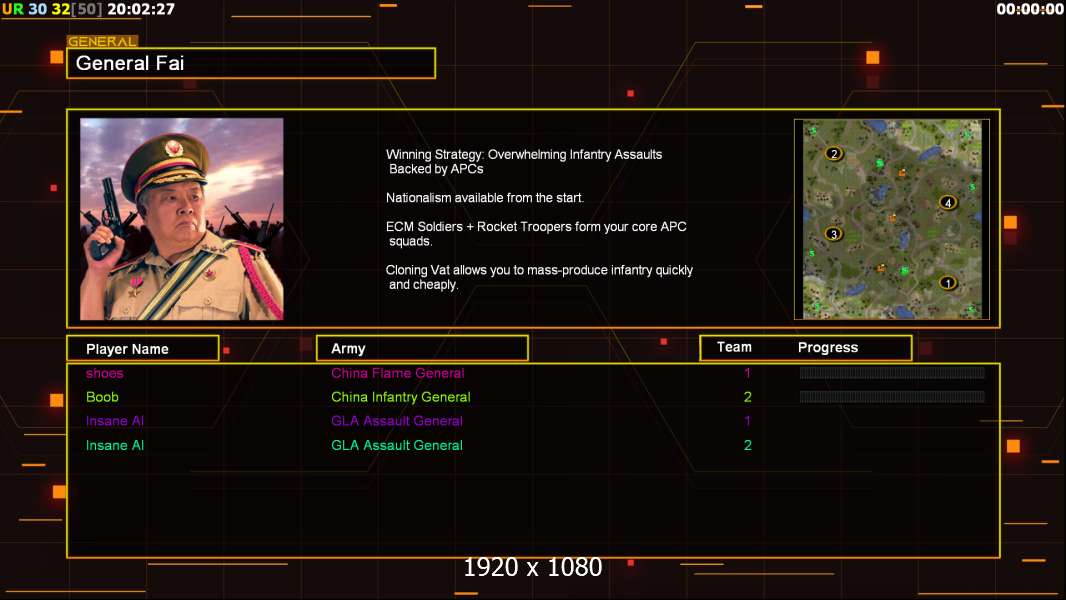Click the map preview thumbnail
The height and width of the screenshot is (600, 1066).
coord(892,219)
